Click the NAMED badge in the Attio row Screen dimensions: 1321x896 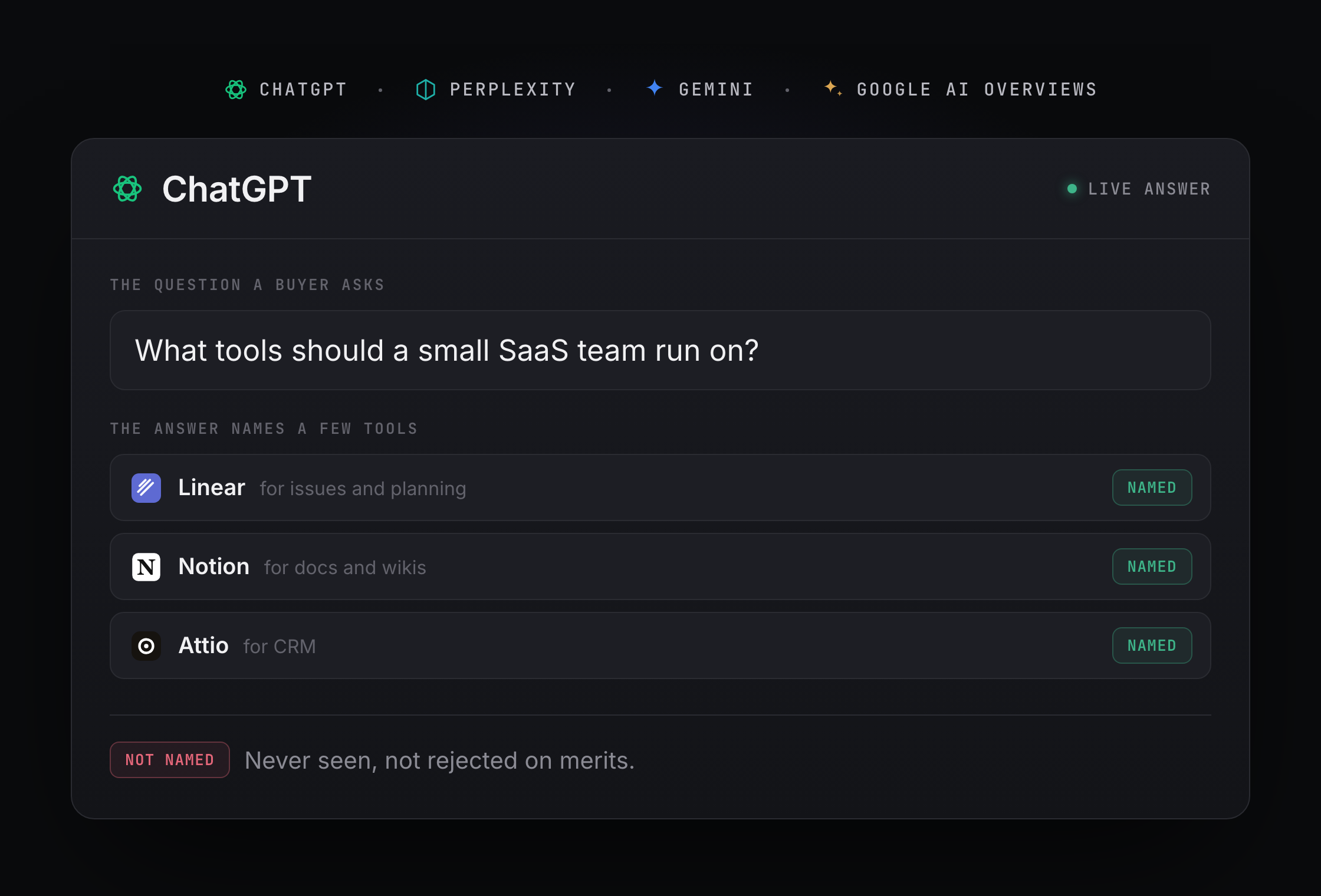click(x=1152, y=645)
